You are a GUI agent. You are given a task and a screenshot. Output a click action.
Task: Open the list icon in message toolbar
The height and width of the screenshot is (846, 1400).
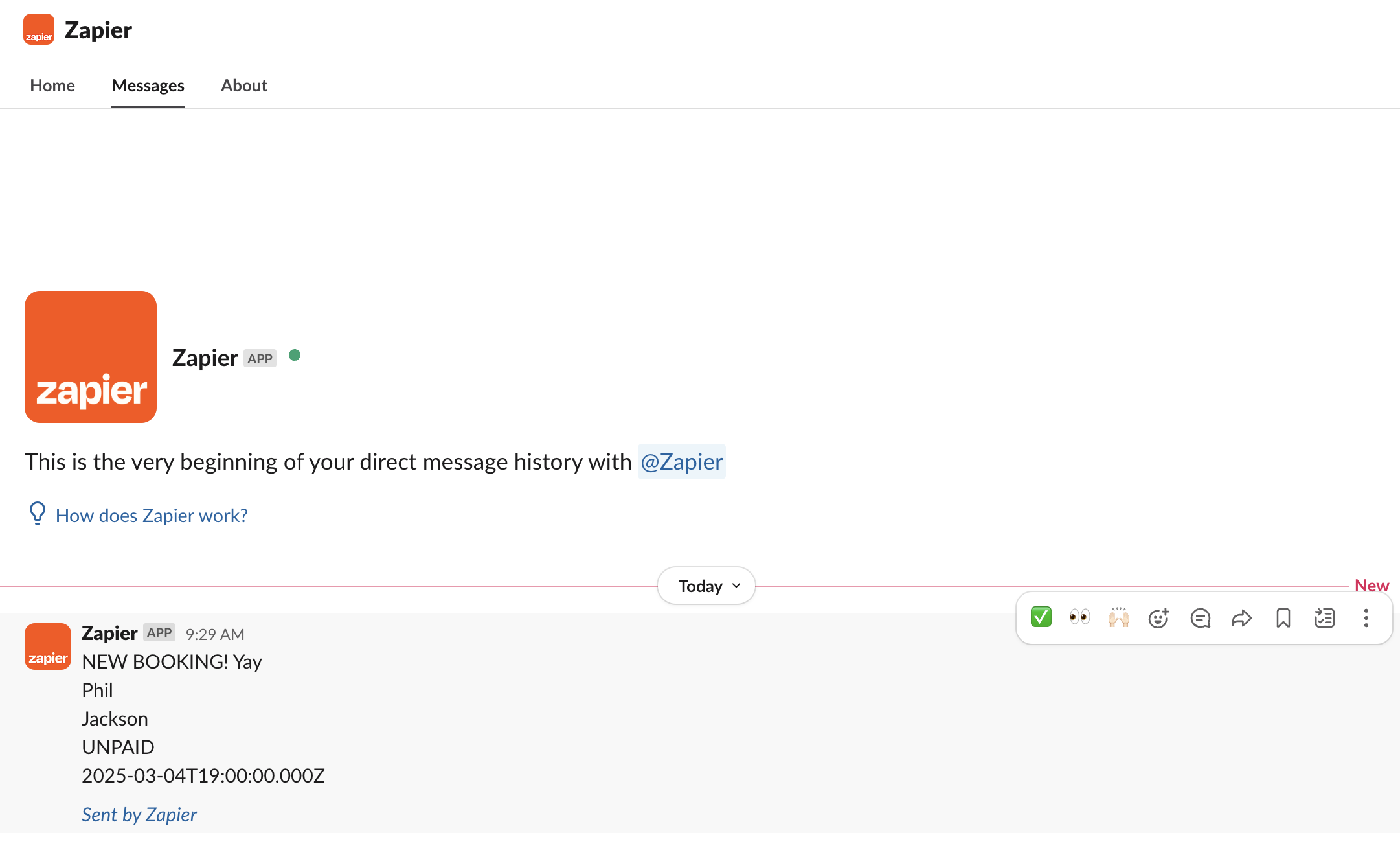click(x=1324, y=618)
